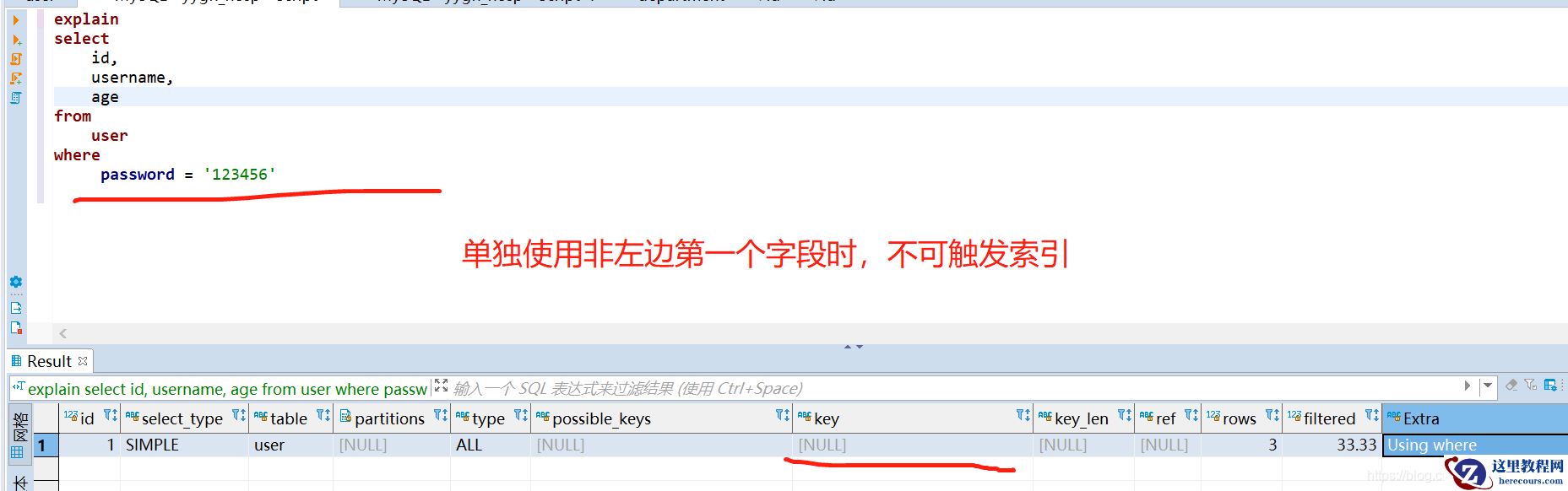Switch to grid view side tab
1568x491 pixels.
coord(19,433)
